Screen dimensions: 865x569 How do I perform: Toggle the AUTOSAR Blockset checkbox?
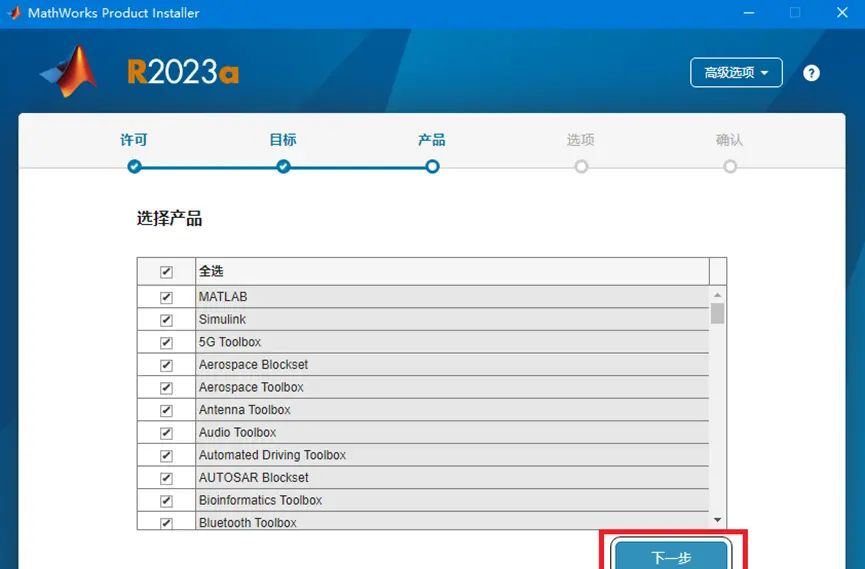[x=166, y=478]
